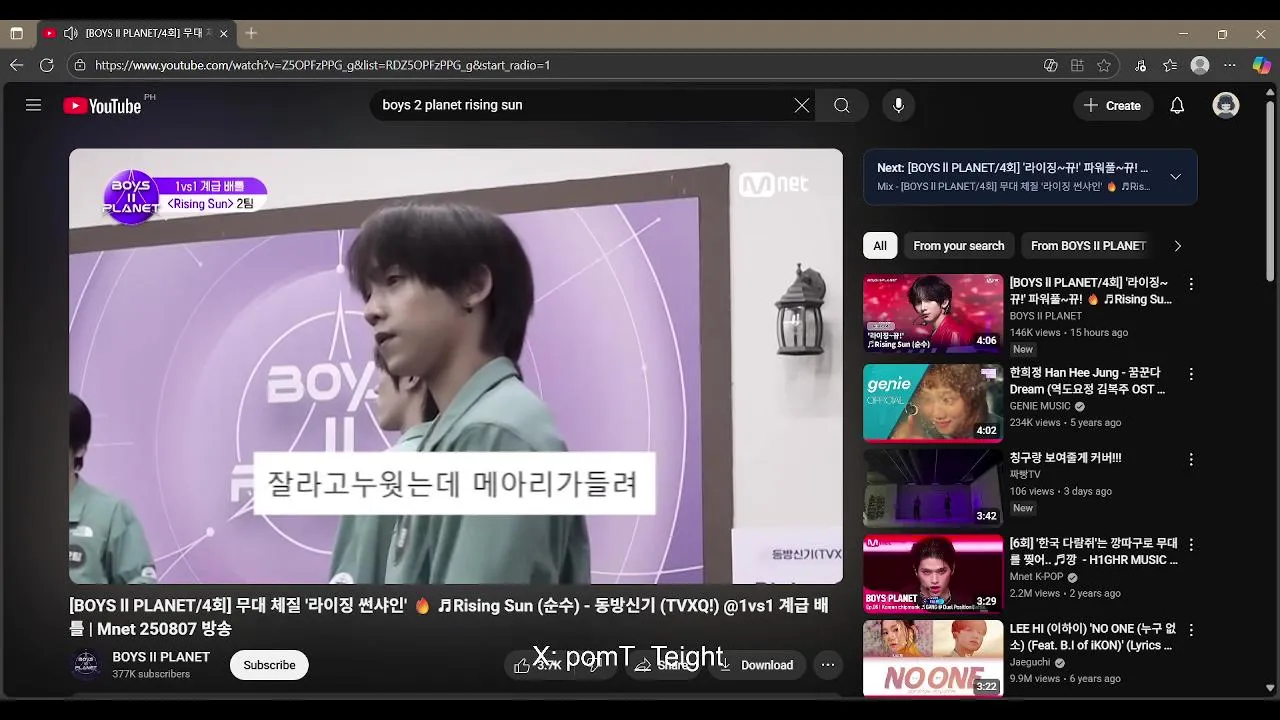Open options for H1GHR MUSIC video
This screenshot has height=720, width=1280.
click(1191, 545)
